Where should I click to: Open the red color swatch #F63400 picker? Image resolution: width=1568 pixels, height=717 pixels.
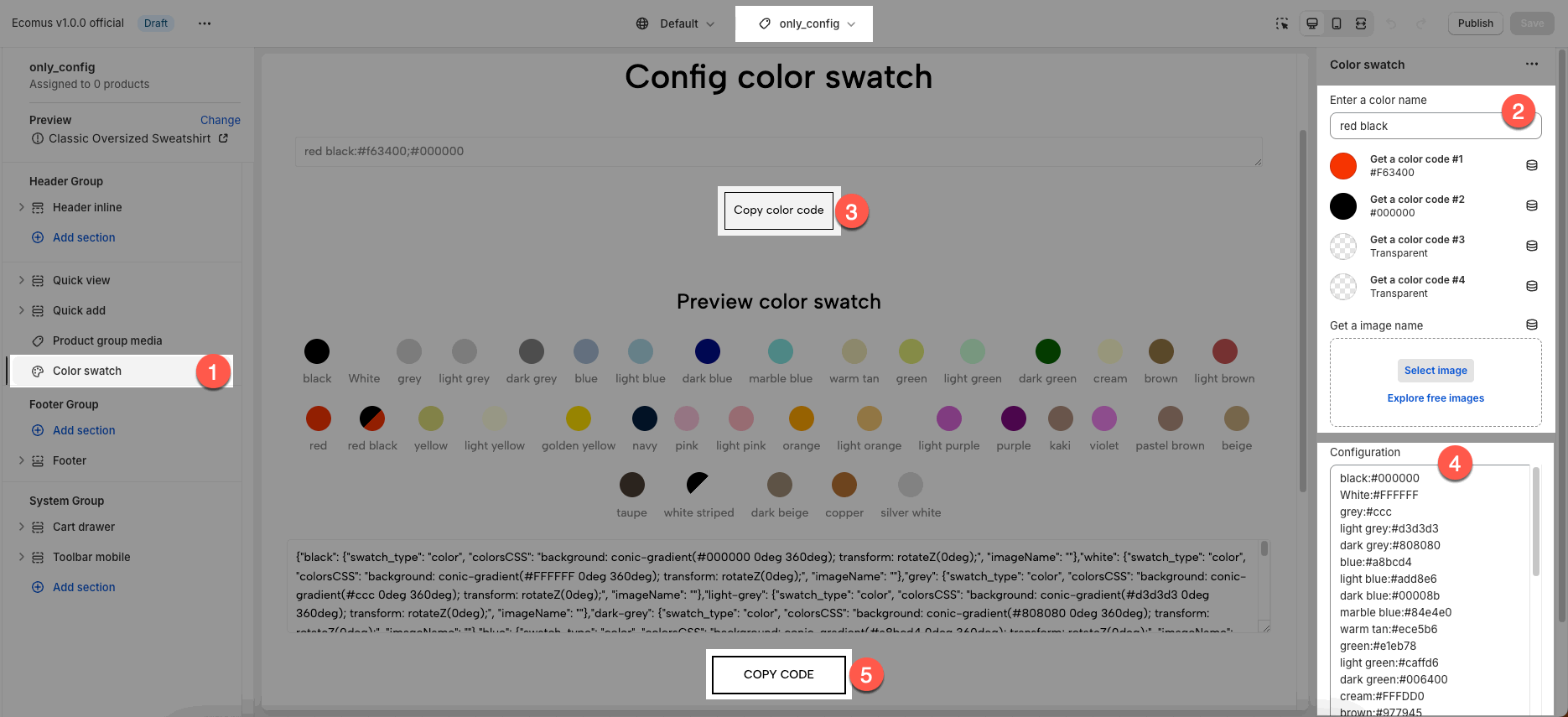pos(1343,166)
